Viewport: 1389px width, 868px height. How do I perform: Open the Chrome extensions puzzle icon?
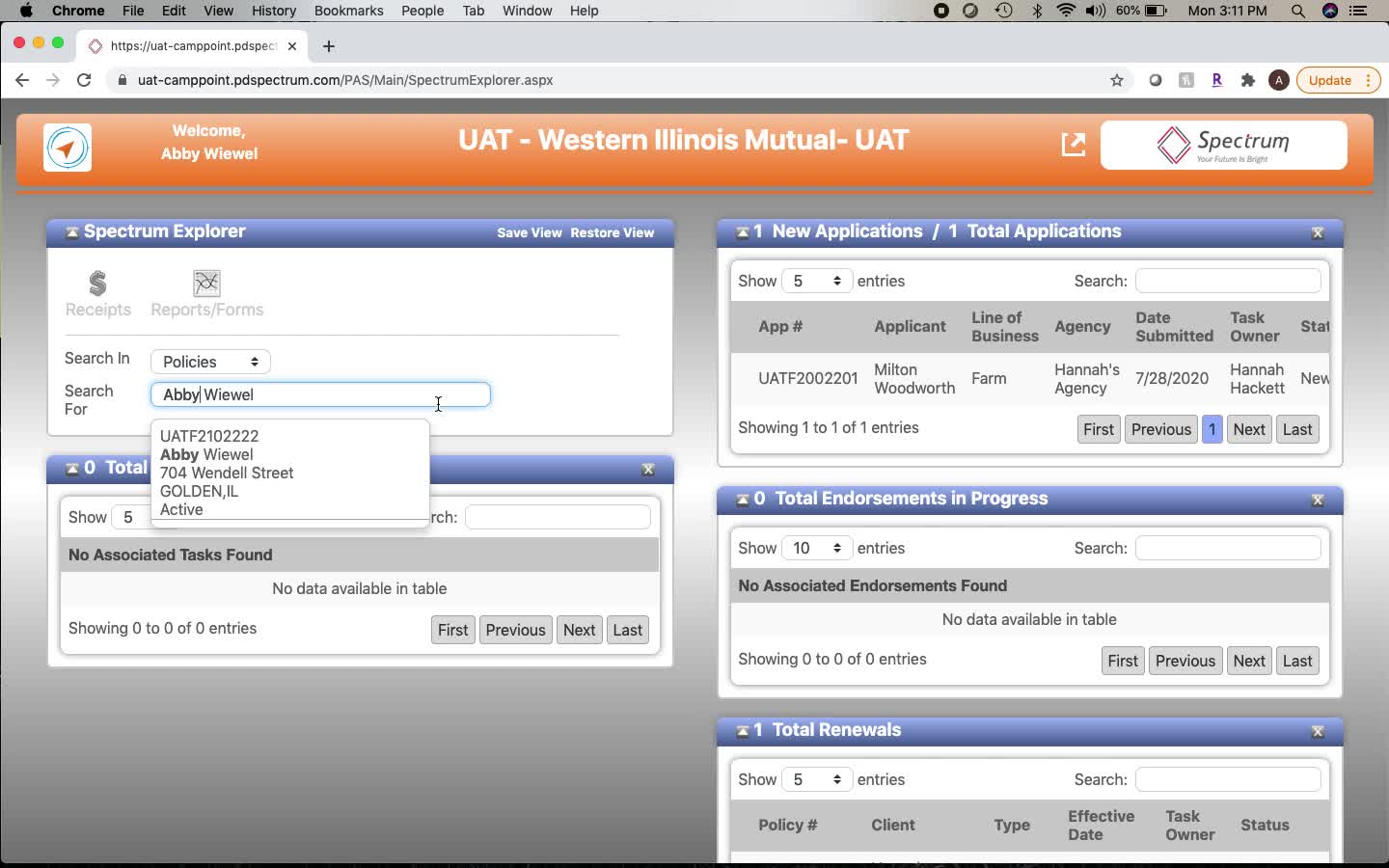pyautogui.click(x=1248, y=80)
